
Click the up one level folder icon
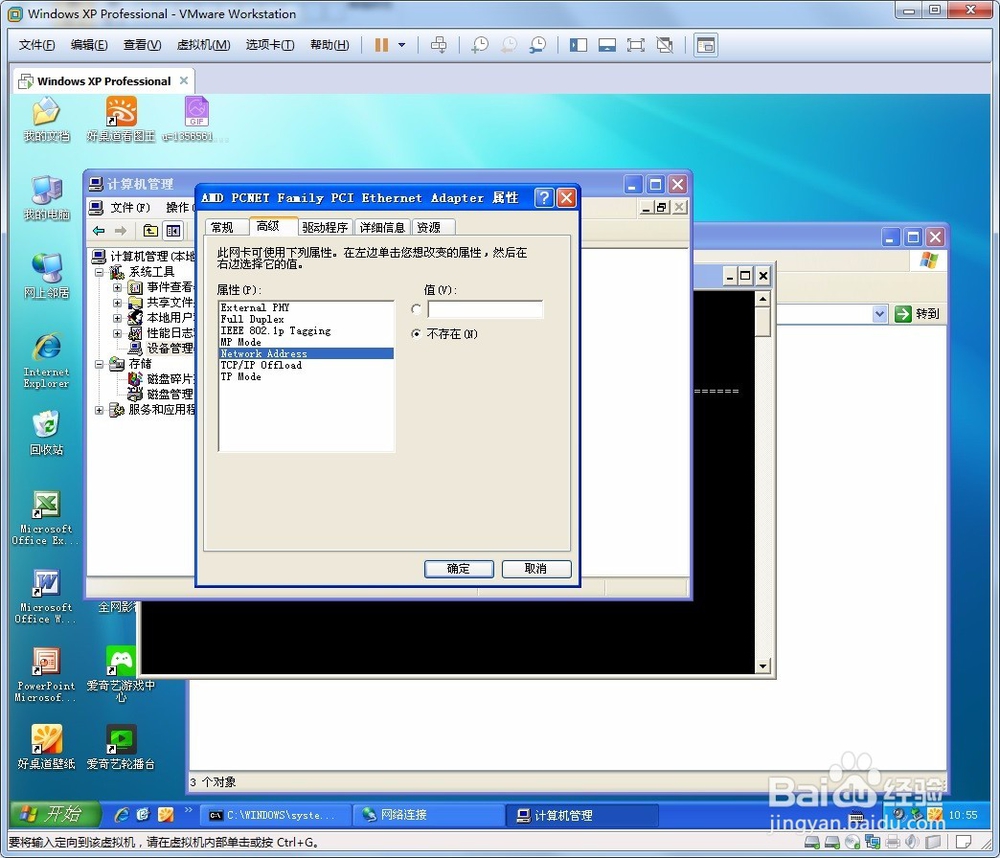coord(151,231)
